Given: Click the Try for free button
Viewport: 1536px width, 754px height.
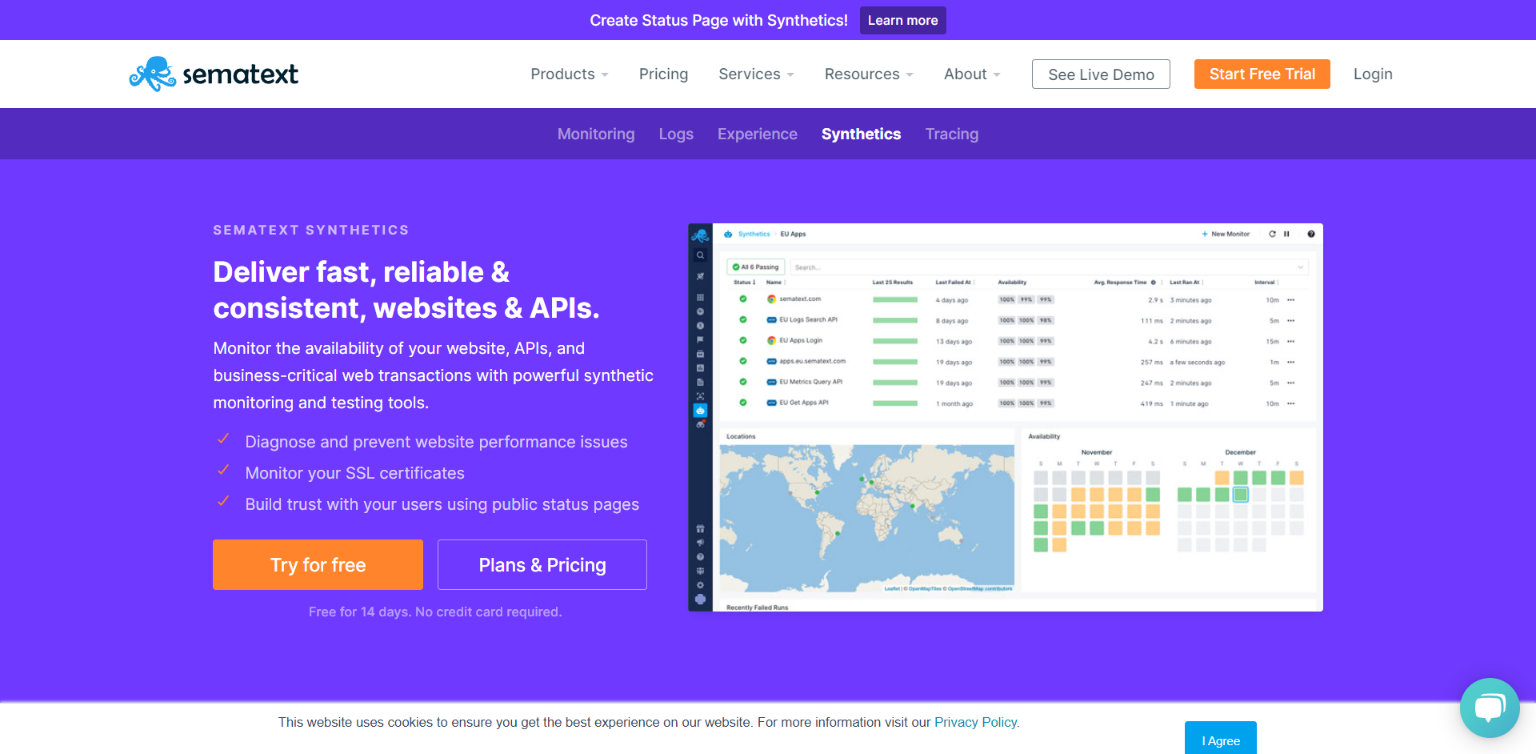Looking at the screenshot, I should (318, 565).
